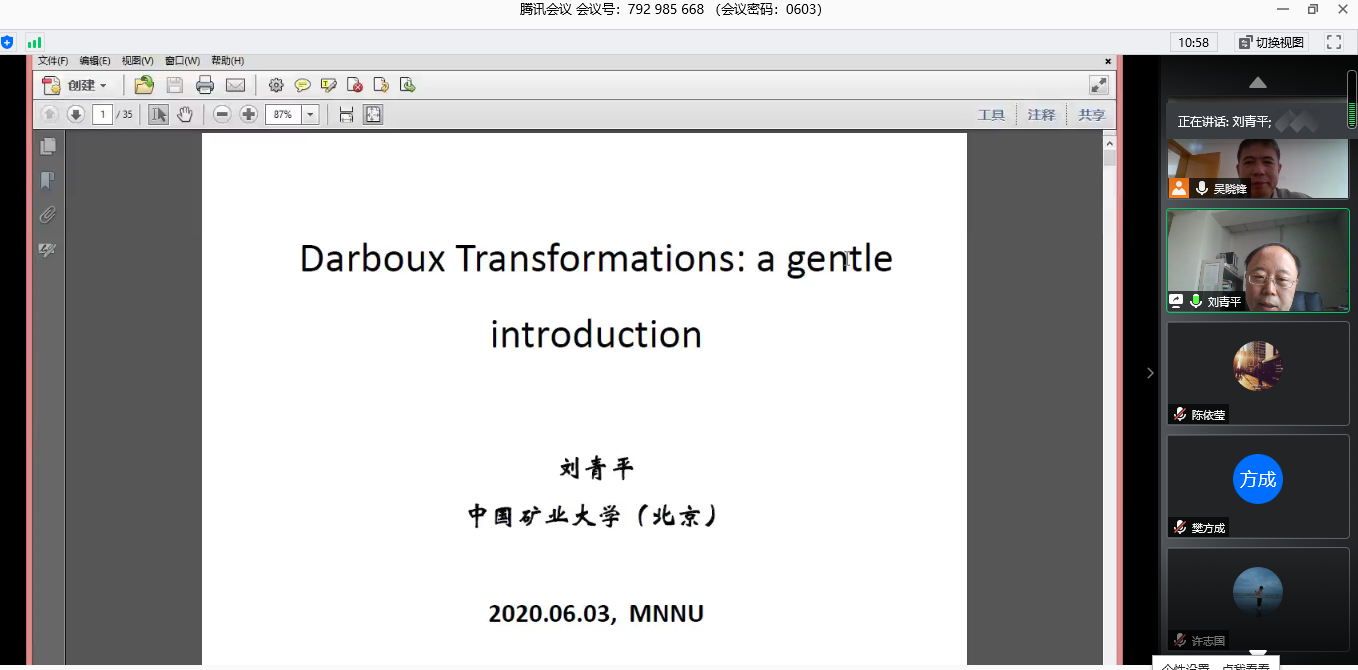Click the sticky note comment icon
1358x670 pixels.
tap(302, 85)
